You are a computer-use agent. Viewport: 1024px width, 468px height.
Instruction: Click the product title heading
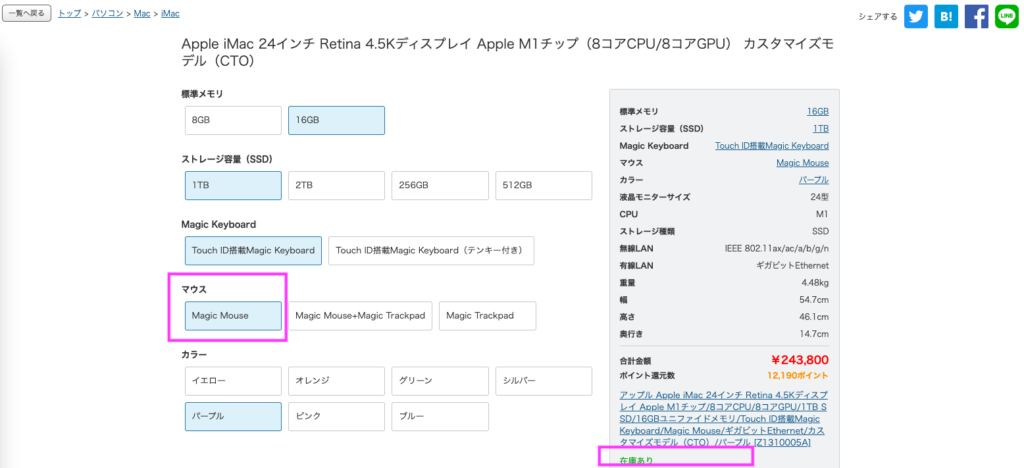pyautogui.click(x=507, y=53)
